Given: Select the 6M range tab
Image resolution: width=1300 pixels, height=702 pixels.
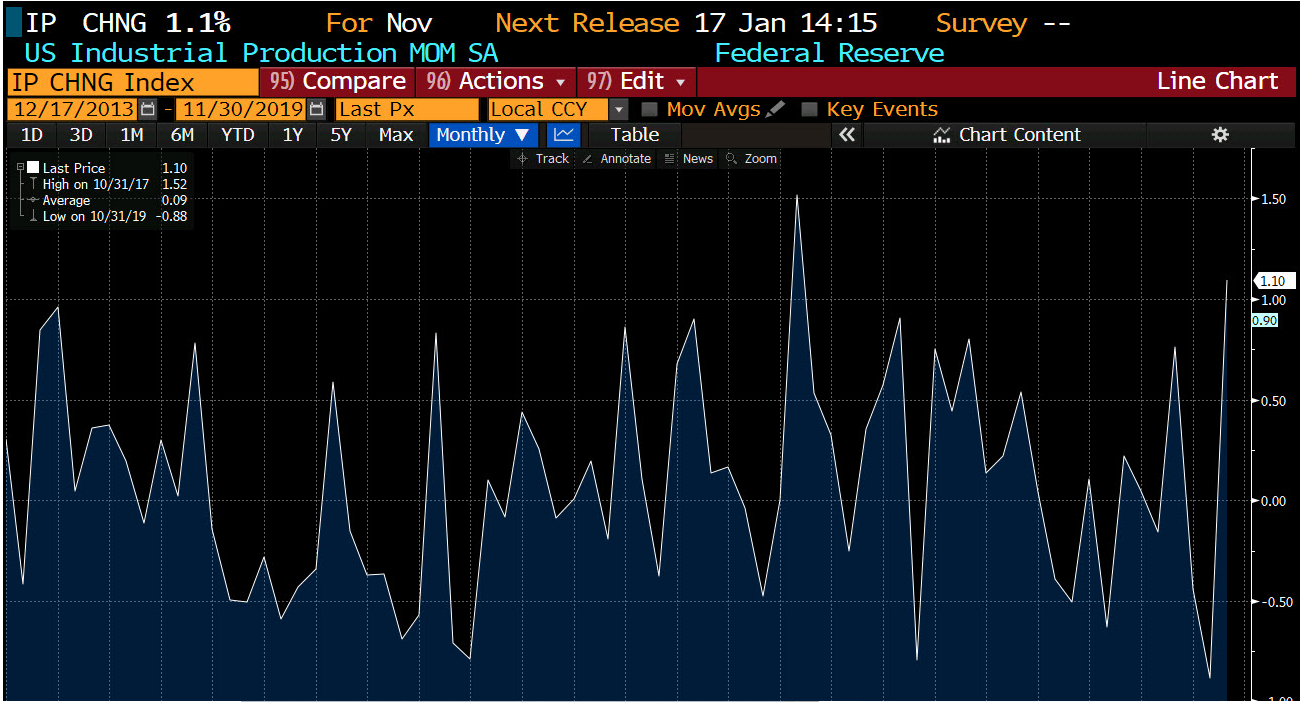Looking at the screenshot, I should click(182, 134).
